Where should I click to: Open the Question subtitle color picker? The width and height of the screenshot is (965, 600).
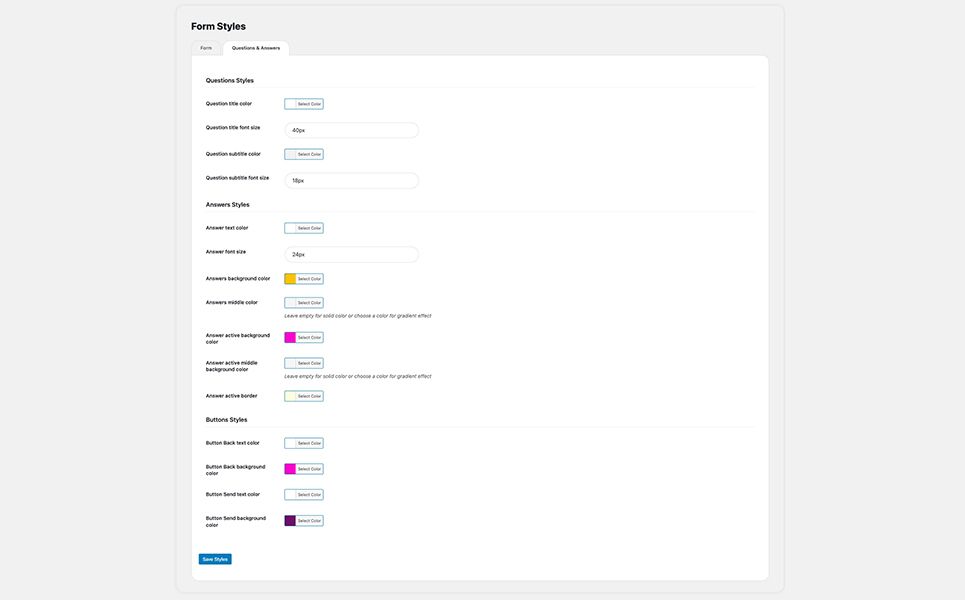point(304,154)
